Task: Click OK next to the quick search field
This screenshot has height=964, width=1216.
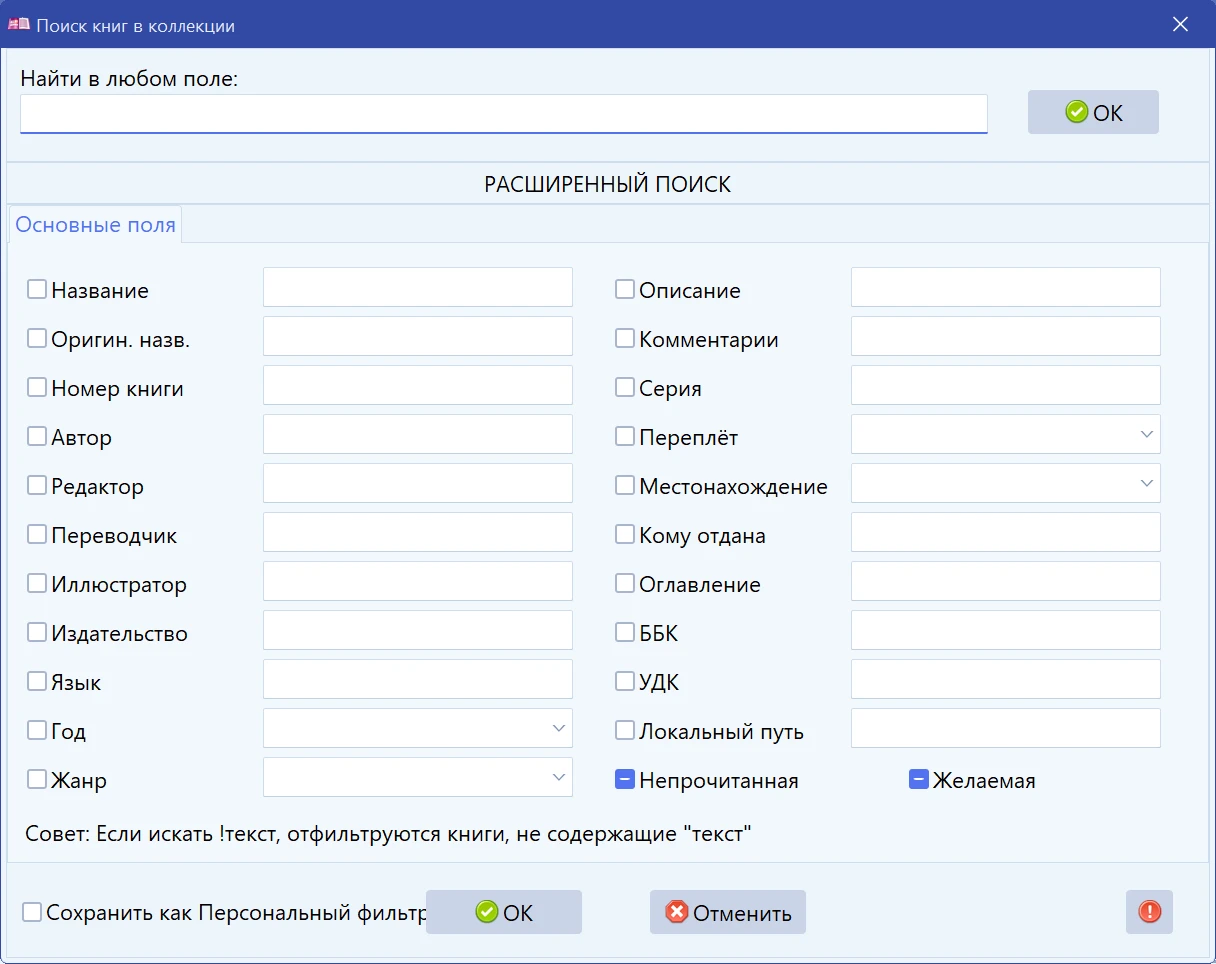Action: [x=1093, y=112]
